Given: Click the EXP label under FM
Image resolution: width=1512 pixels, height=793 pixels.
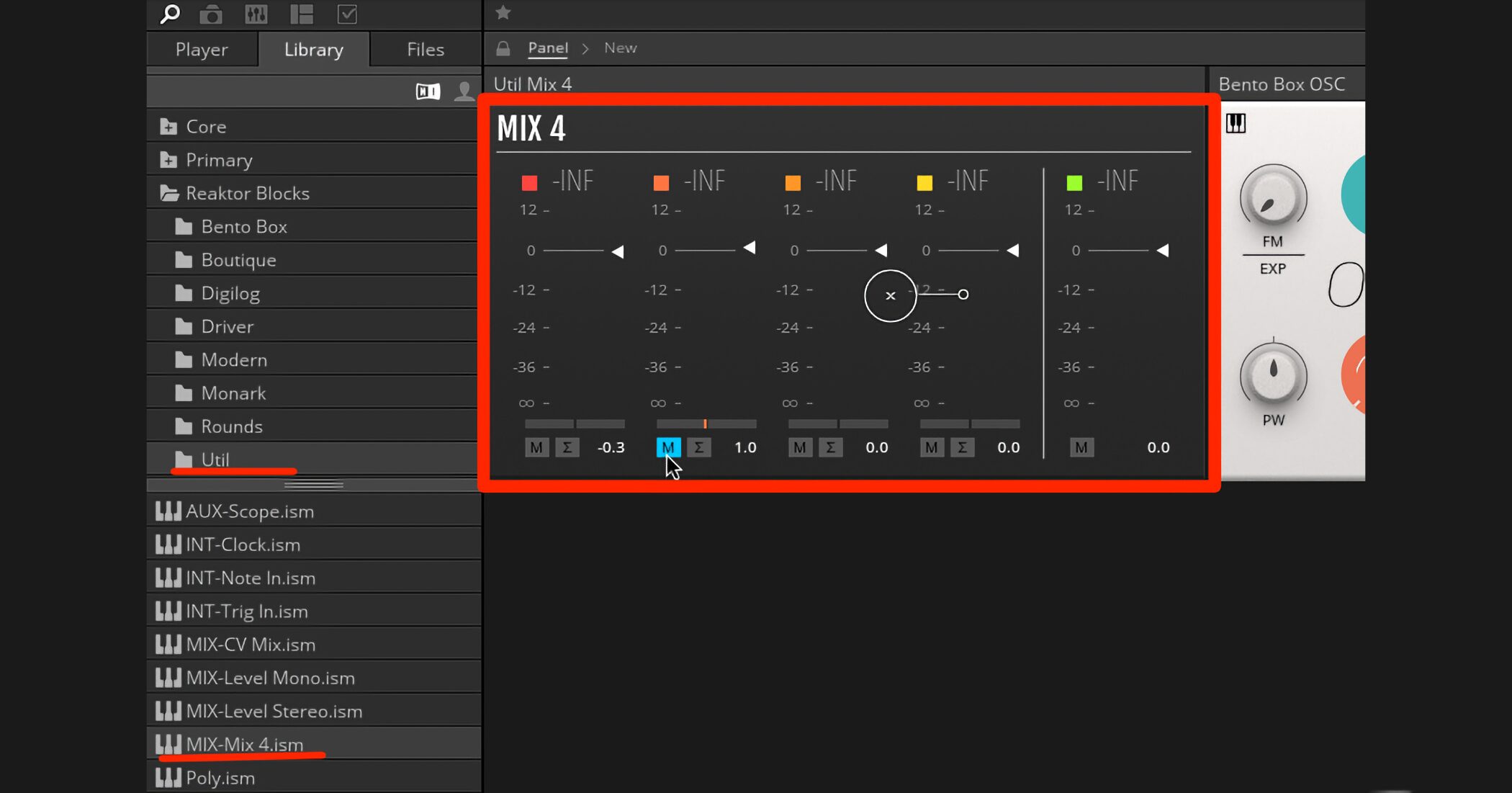Looking at the screenshot, I should click(x=1272, y=269).
